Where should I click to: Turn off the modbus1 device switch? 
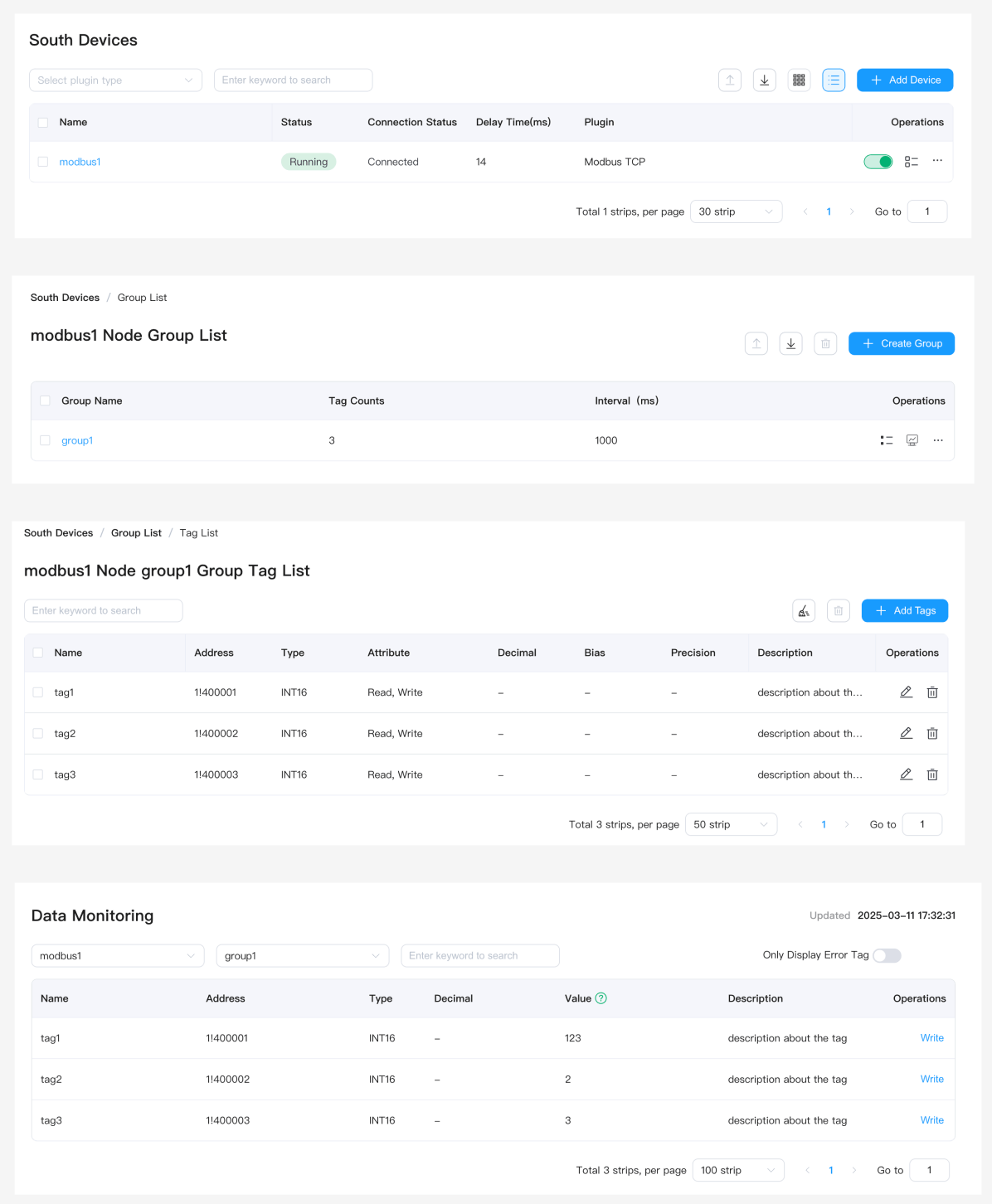[x=878, y=162]
